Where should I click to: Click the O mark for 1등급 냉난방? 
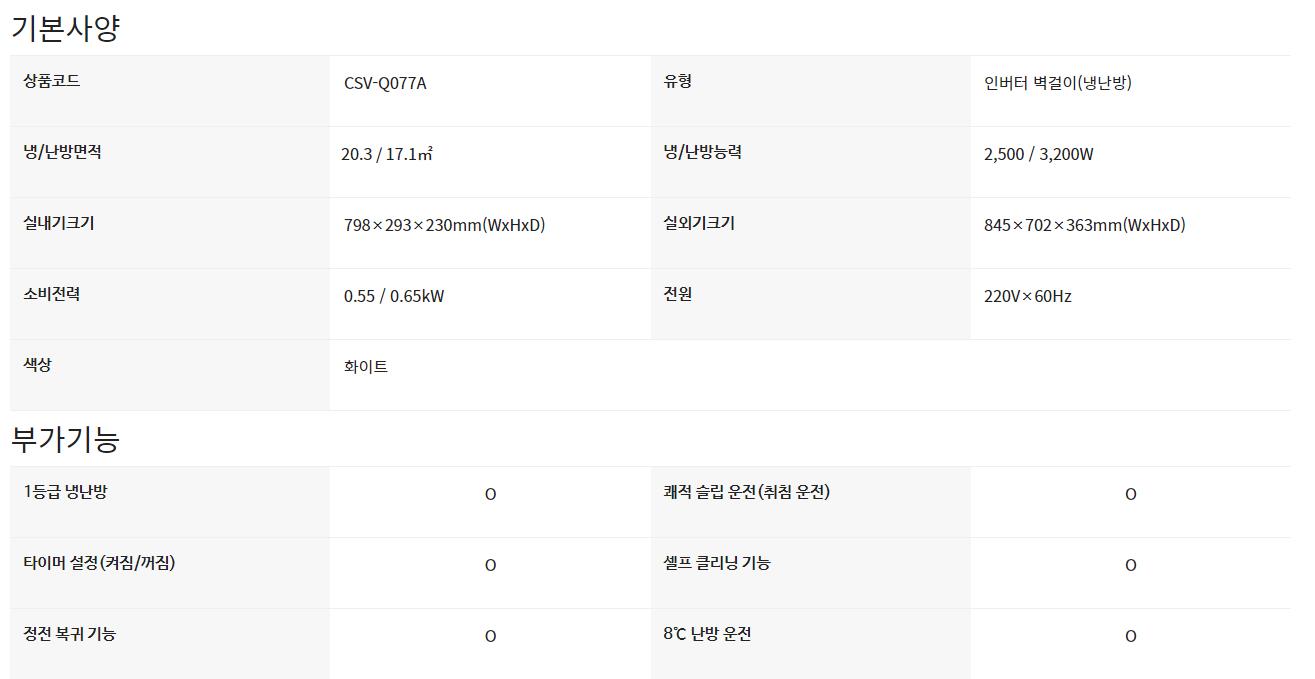pyautogui.click(x=490, y=494)
